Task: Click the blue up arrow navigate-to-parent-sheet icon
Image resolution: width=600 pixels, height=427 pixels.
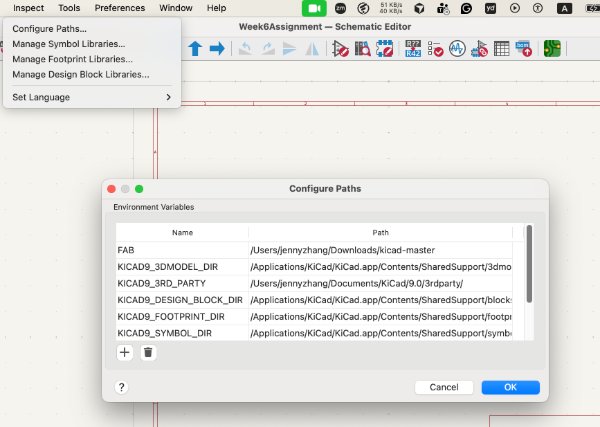Action: 195,49
